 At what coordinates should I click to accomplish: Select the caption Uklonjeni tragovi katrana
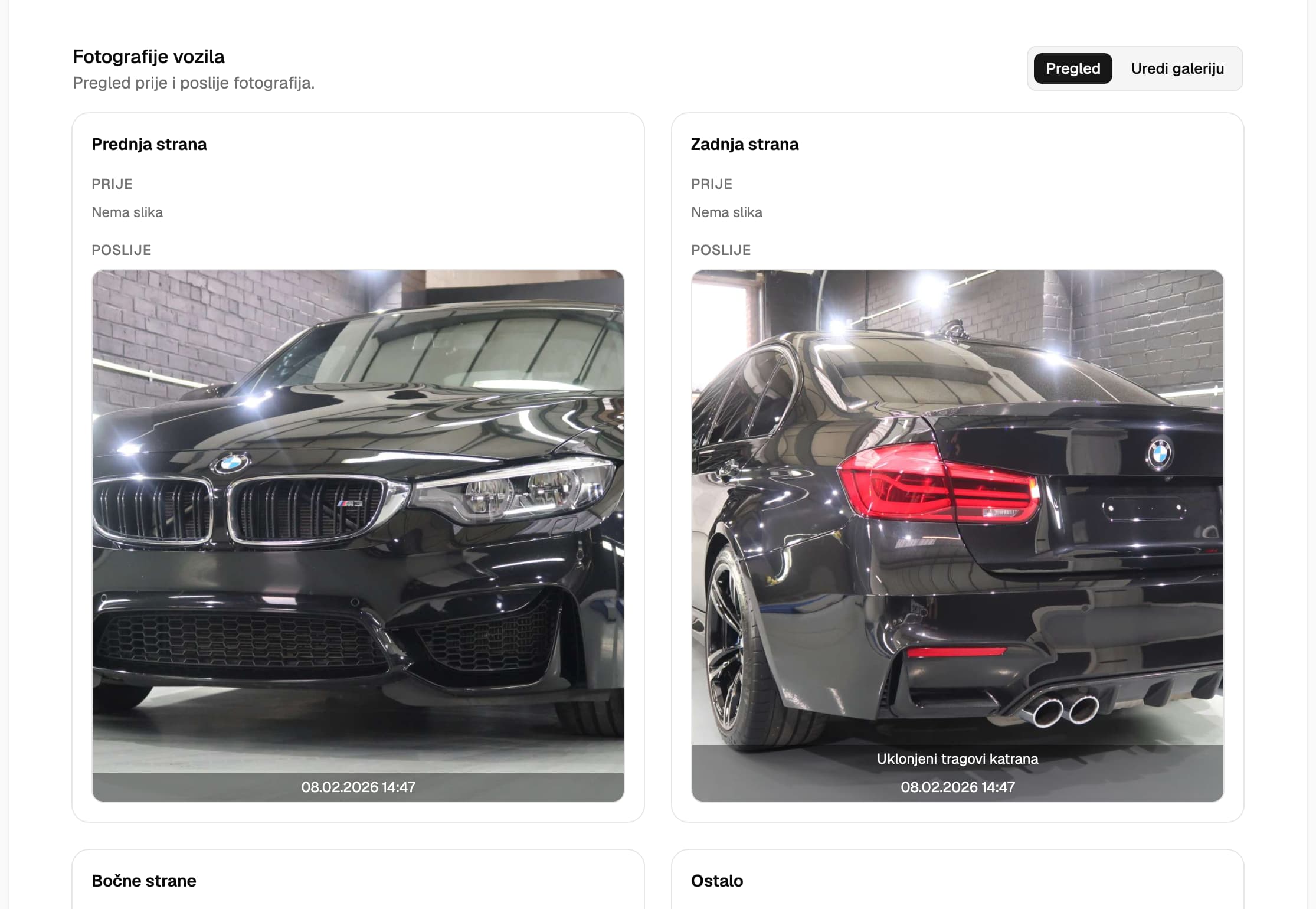(x=958, y=759)
